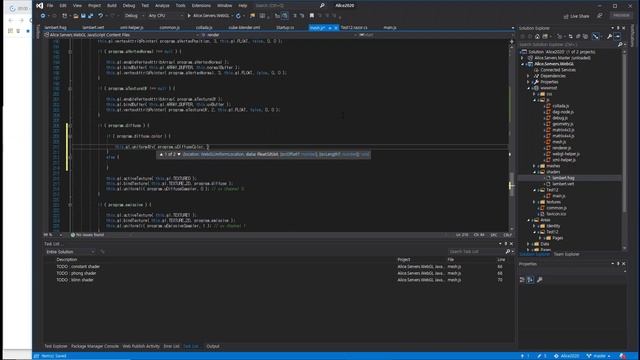
Task: Click the Collapse All icon in Solution Explorer
Action: [578, 36]
